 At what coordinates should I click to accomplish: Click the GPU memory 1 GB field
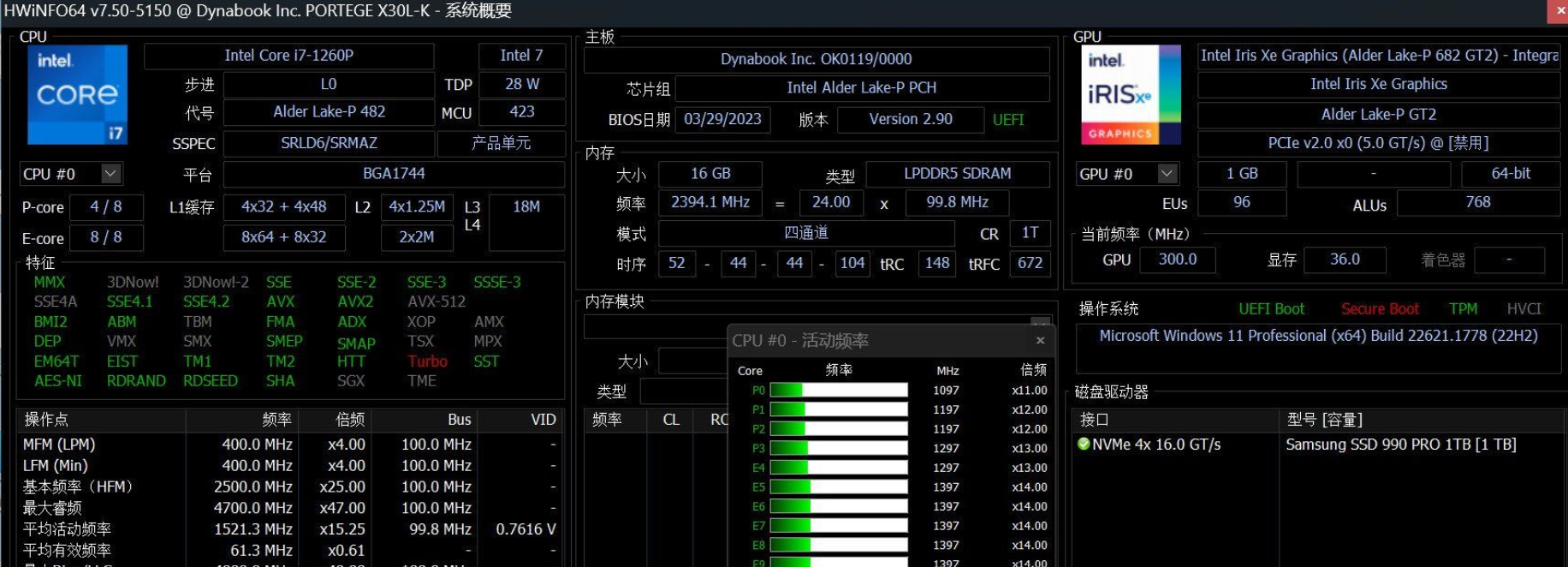pyautogui.click(x=1242, y=174)
